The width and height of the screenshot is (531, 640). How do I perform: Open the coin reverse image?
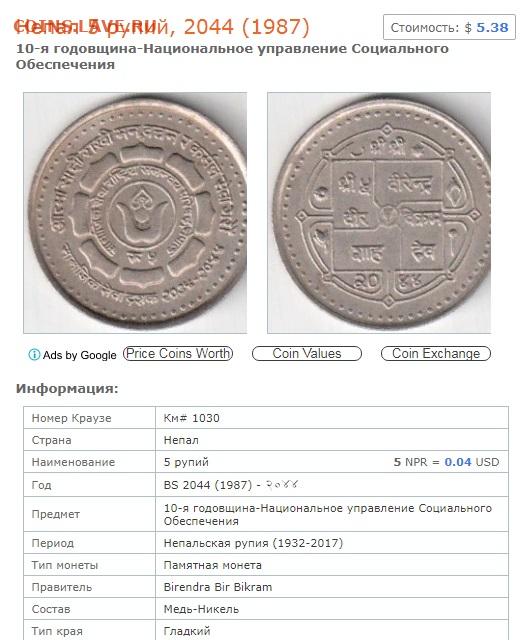(379, 213)
